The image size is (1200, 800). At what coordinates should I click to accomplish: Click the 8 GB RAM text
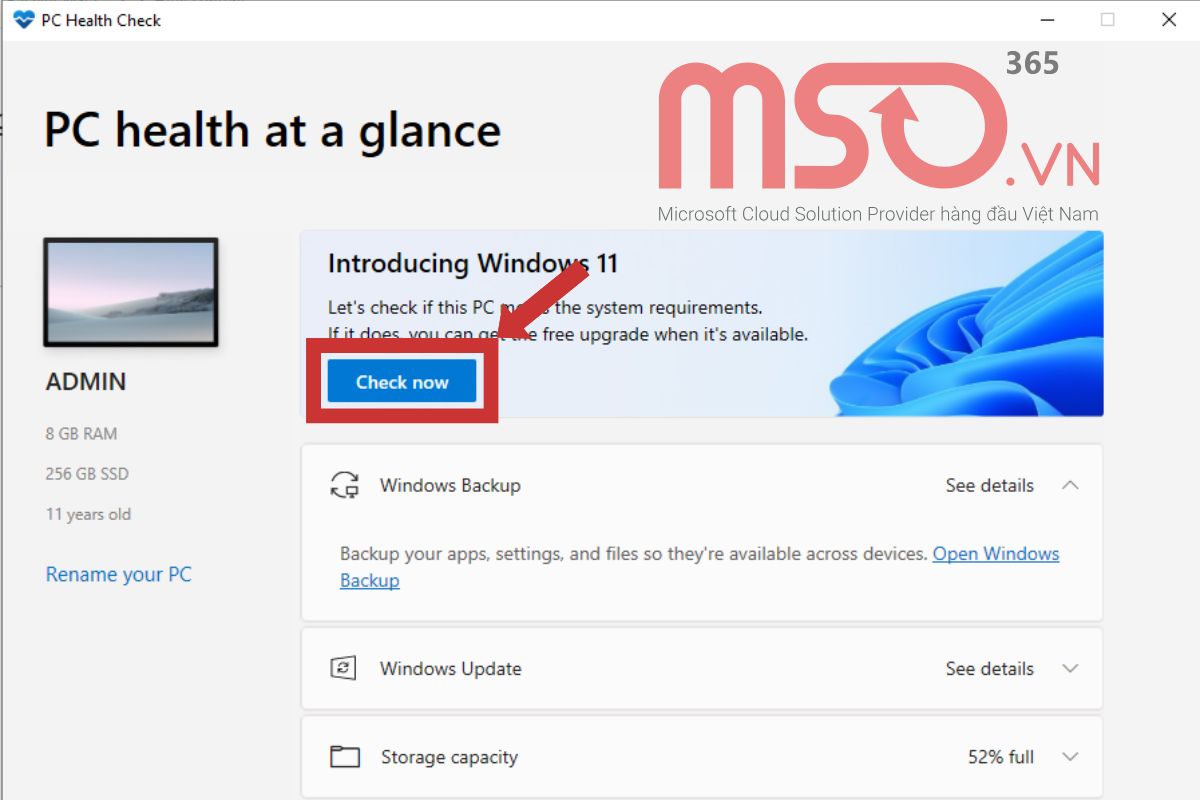(x=81, y=434)
